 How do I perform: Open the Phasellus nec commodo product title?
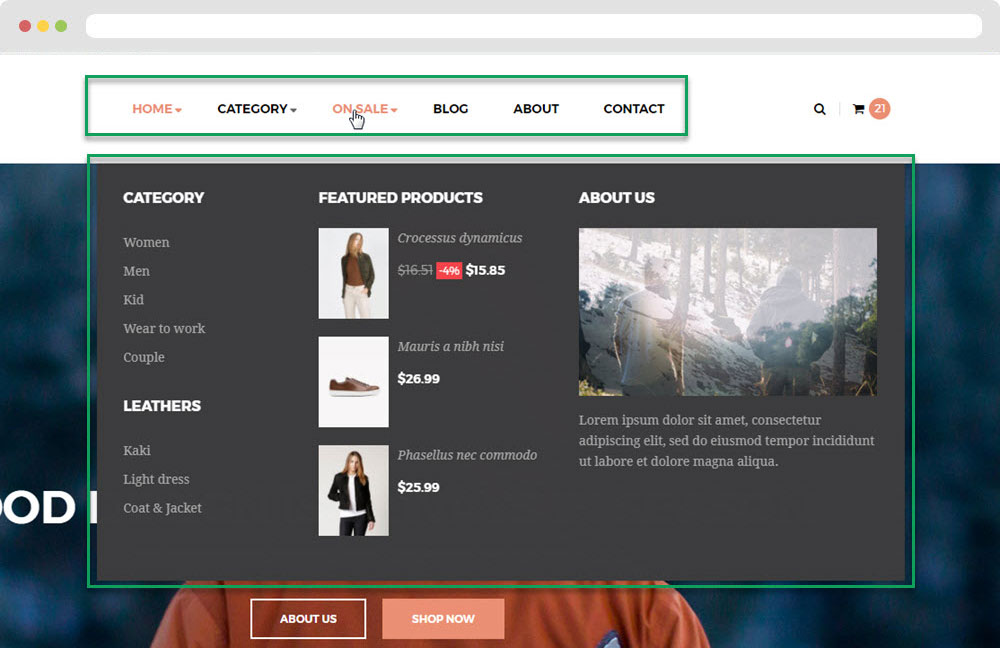[x=467, y=455]
